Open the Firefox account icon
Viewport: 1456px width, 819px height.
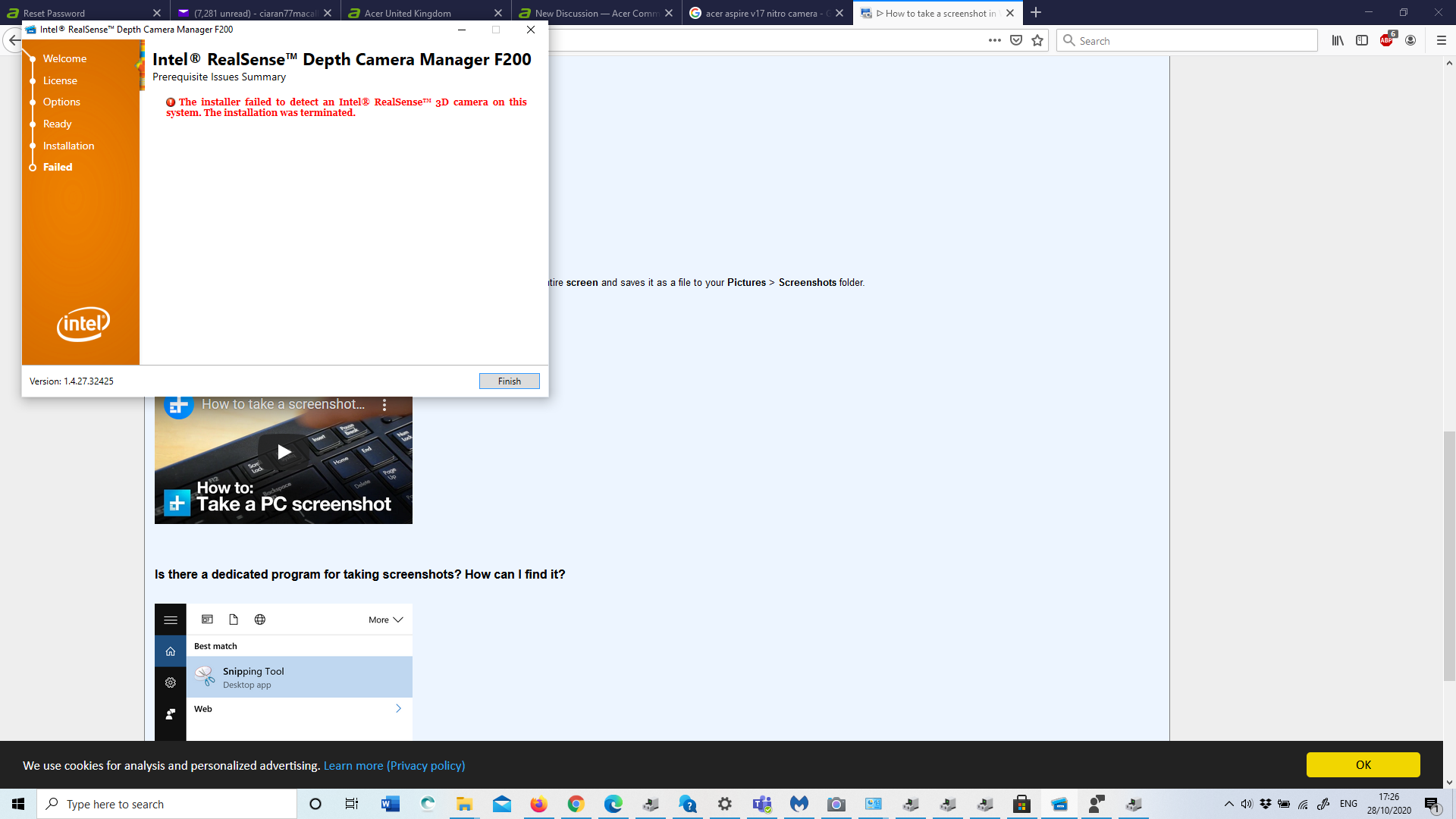(x=1410, y=40)
